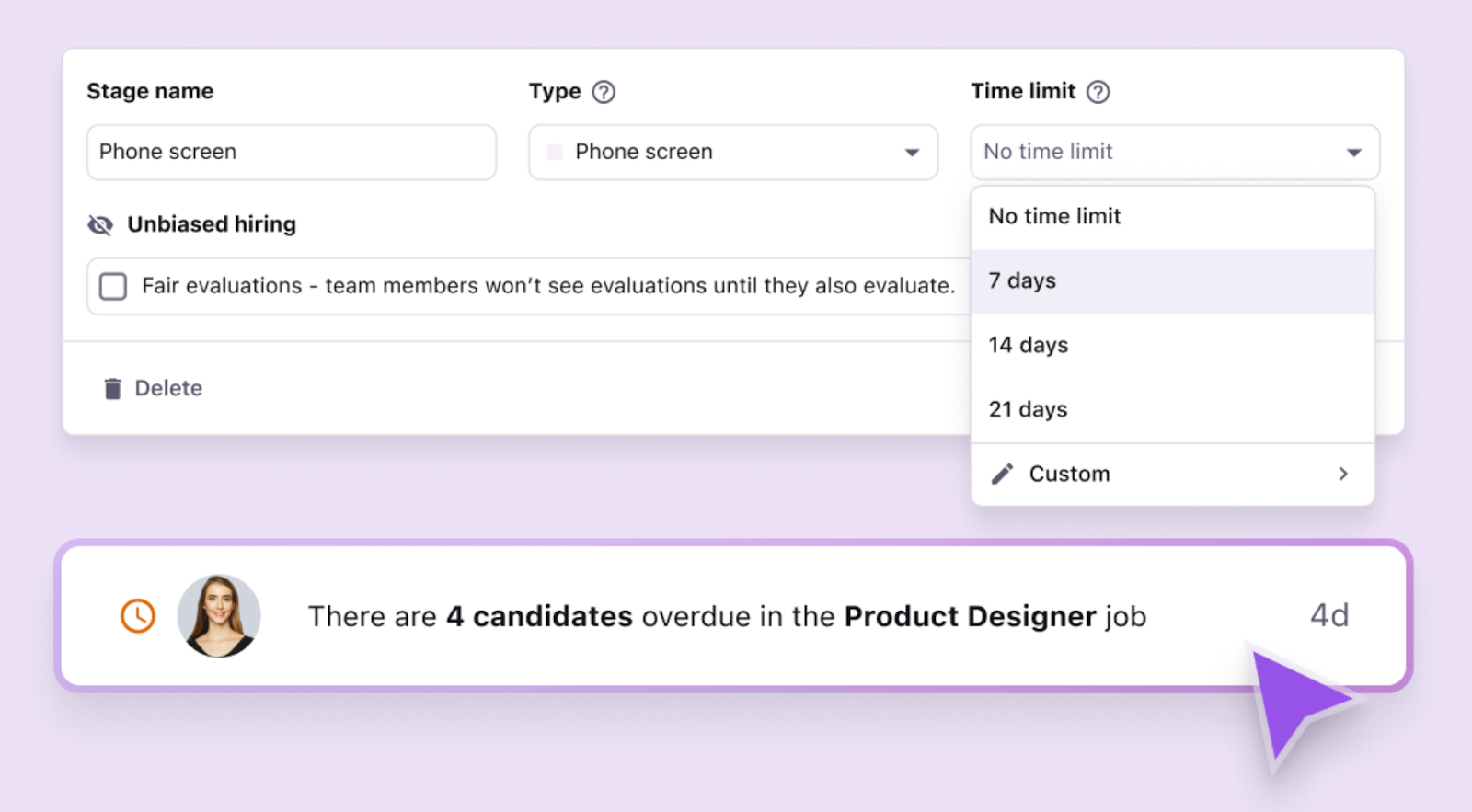Viewport: 1472px width, 812px height.
Task: Click the "4d" timestamp on notification
Action: [1329, 615]
